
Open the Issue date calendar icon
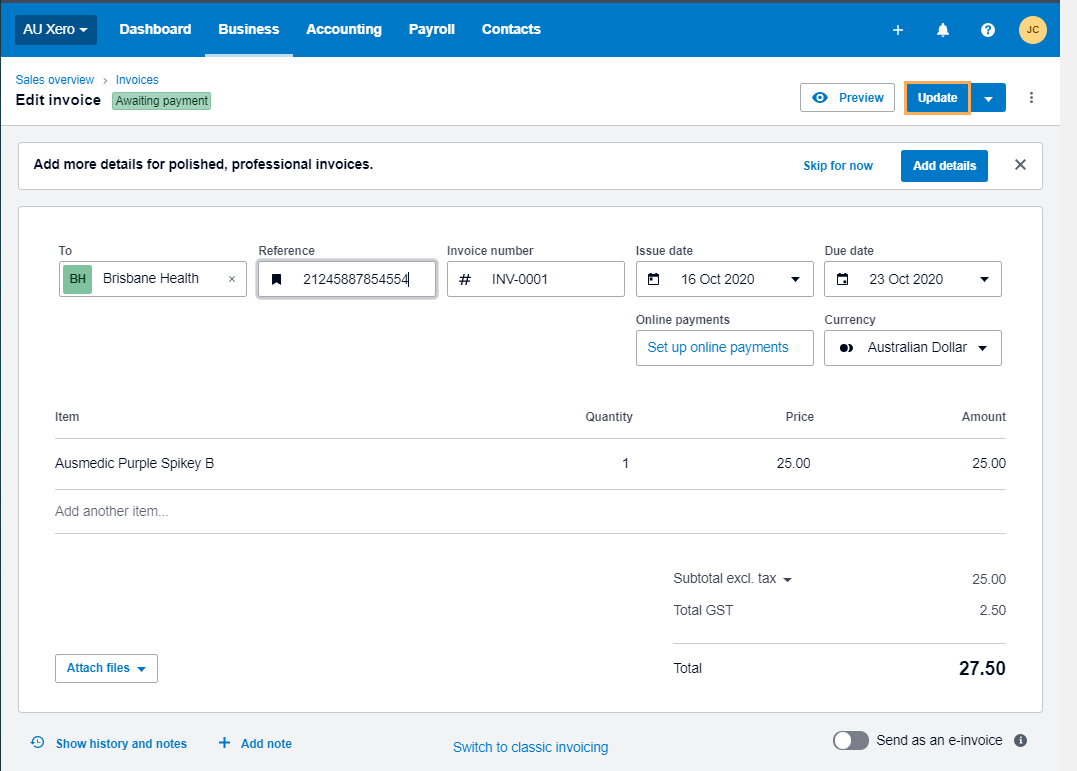point(653,279)
